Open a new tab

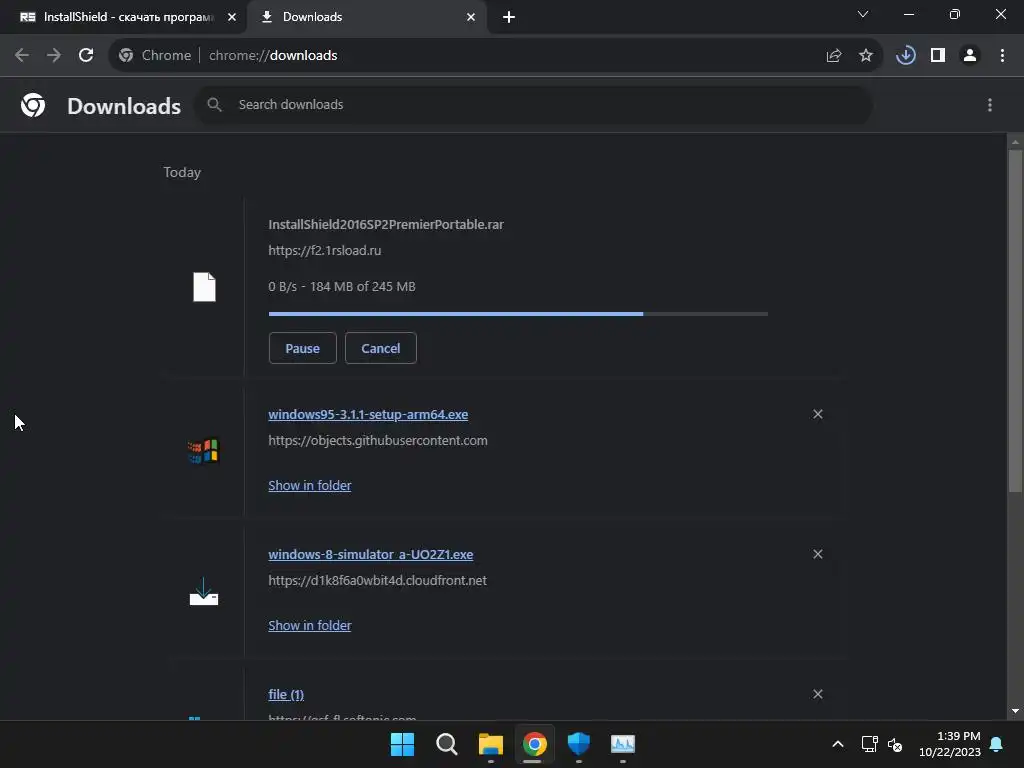point(509,17)
